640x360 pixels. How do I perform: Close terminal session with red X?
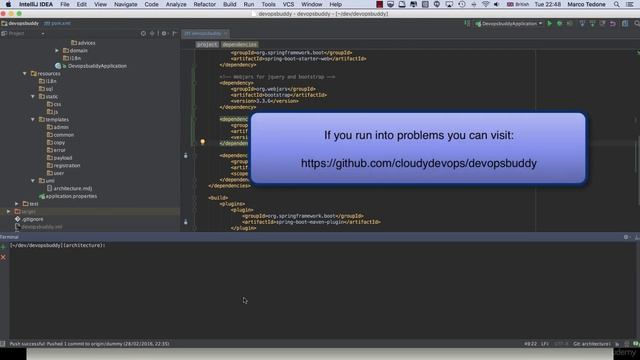[3, 257]
